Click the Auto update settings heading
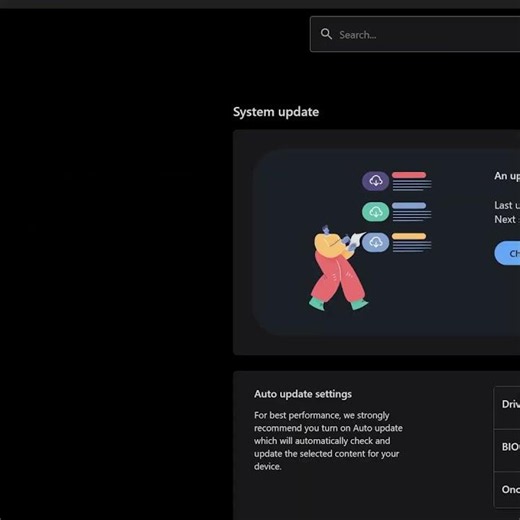The width and height of the screenshot is (520, 520). point(303,394)
